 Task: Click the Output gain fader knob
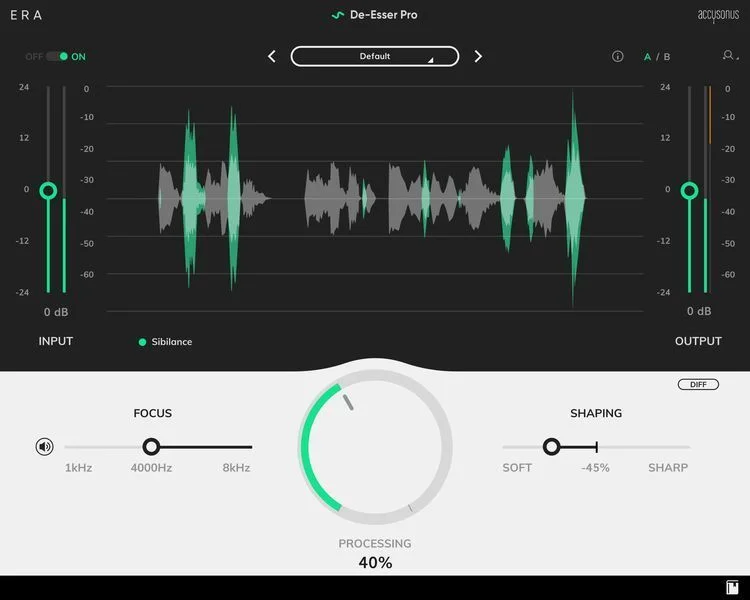(x=689, y=190)
